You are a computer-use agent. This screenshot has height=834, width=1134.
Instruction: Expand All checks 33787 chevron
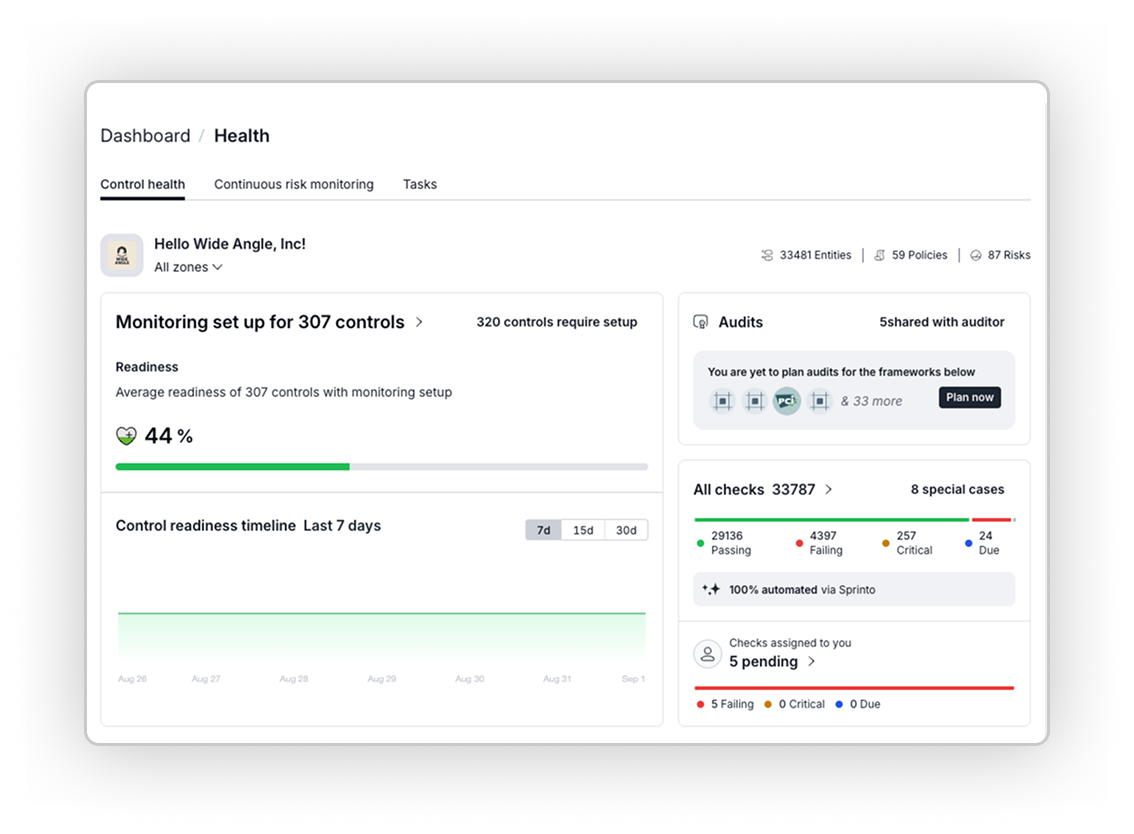828,490
